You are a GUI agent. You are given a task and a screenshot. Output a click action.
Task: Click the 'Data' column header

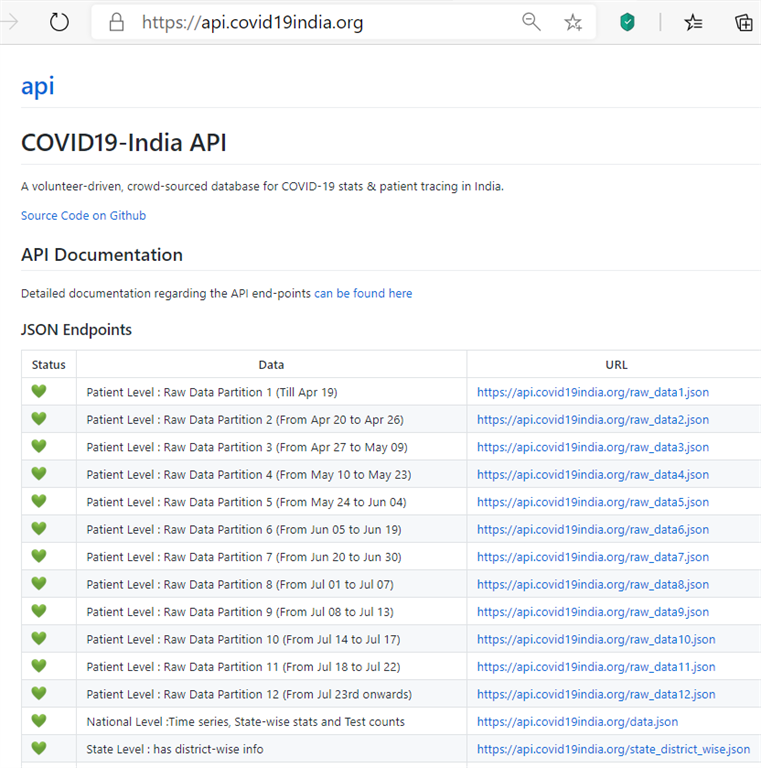click(271, 365)
